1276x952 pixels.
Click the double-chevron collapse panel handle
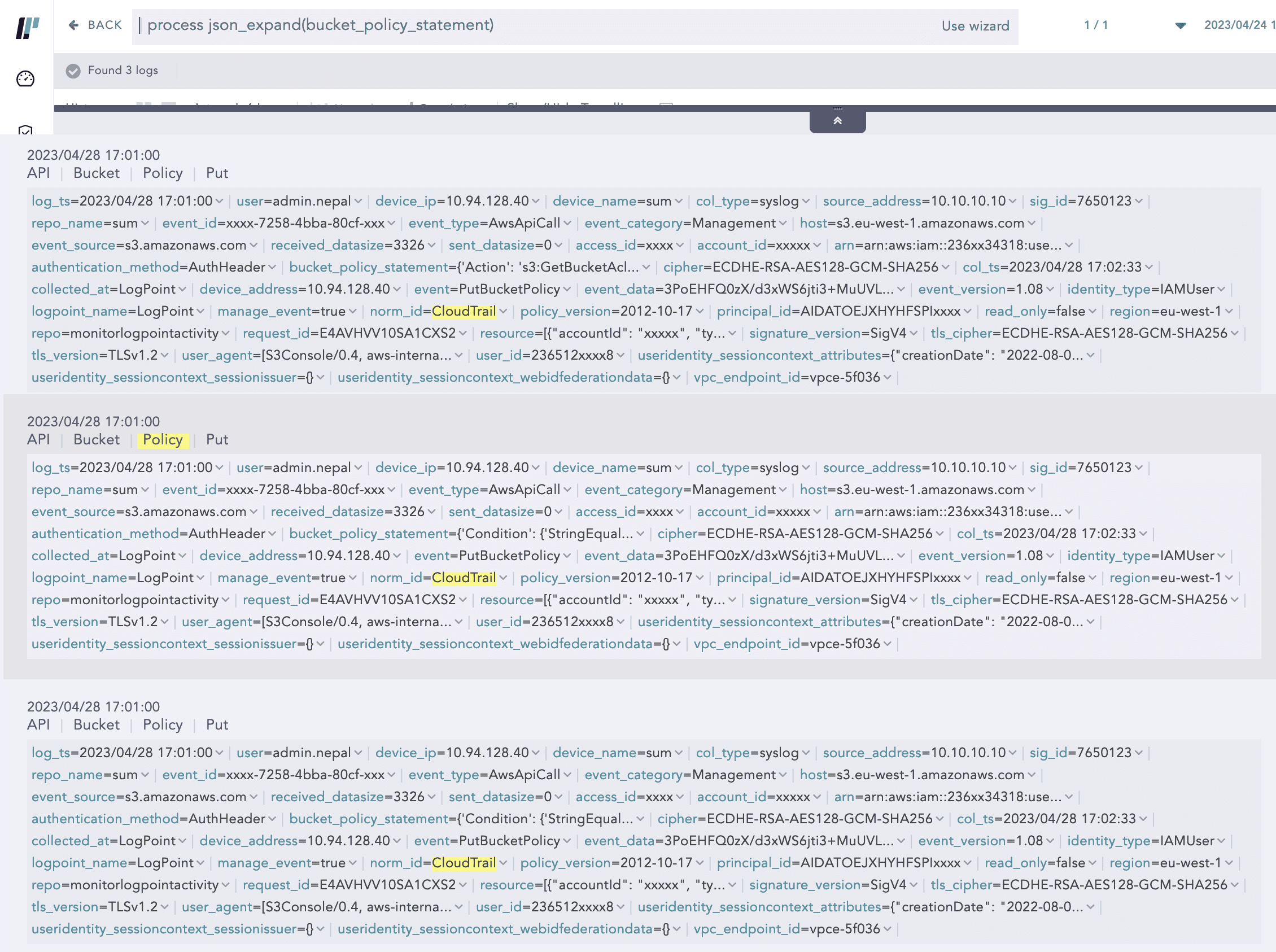point(837,120)
